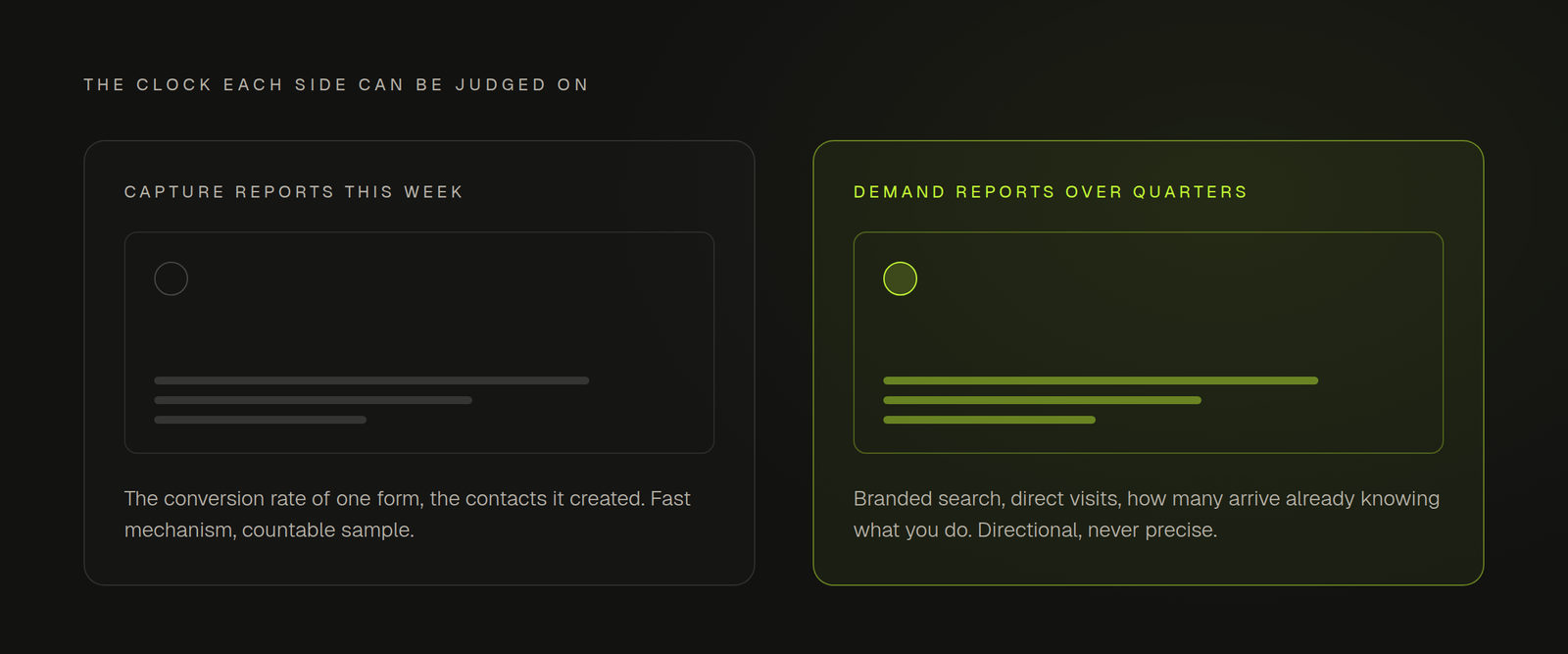Click the Demand card's green placeholder preview panel
Image resolution: width=1568 pixels, height=654 pixels.
[x=1149, y=342]
